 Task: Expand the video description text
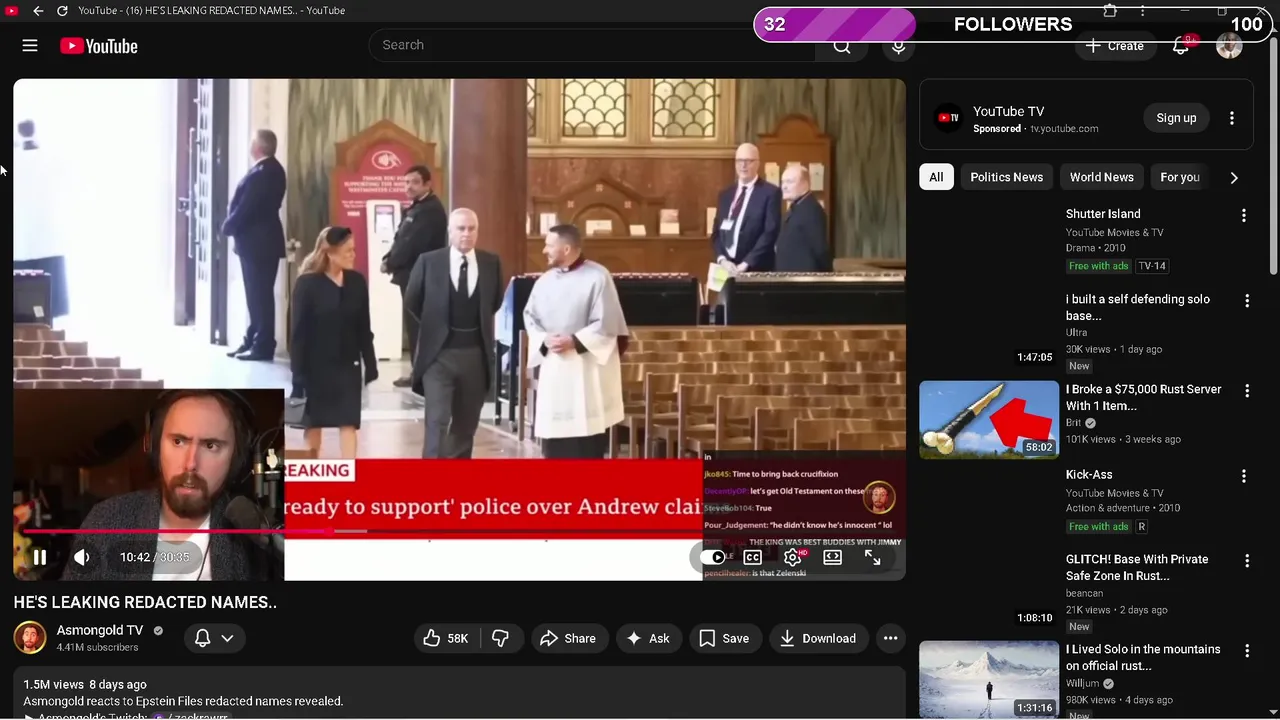[x=183, y=701]
